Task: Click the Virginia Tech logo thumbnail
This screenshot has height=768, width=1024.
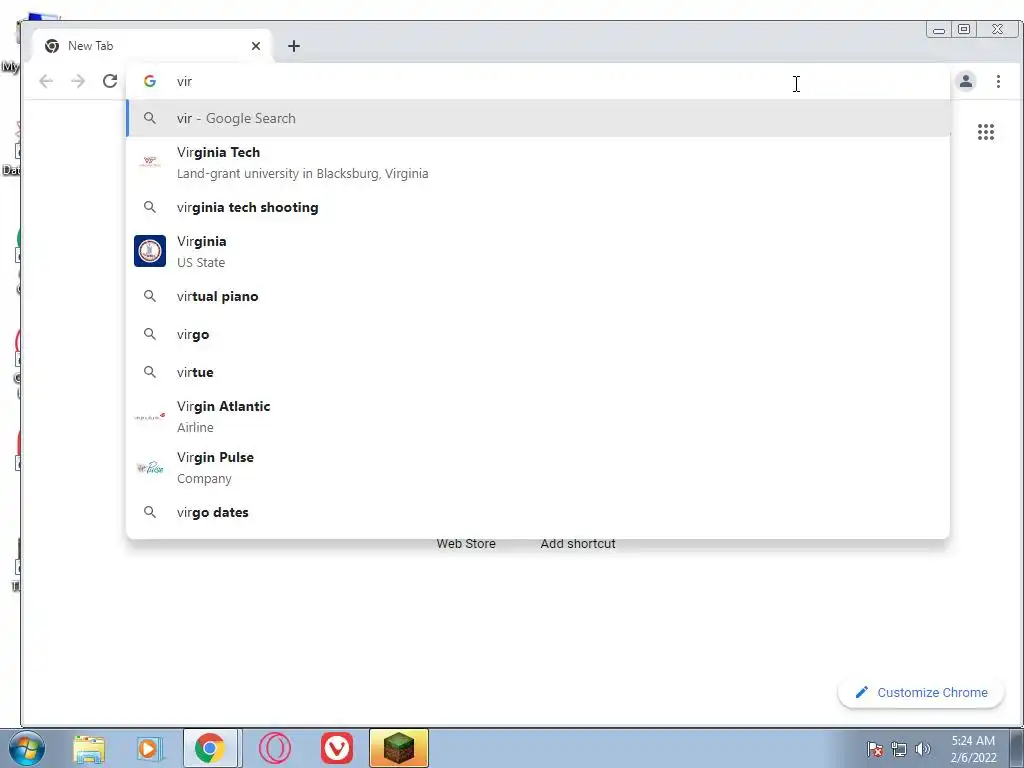Action: [x=150, y=162]
